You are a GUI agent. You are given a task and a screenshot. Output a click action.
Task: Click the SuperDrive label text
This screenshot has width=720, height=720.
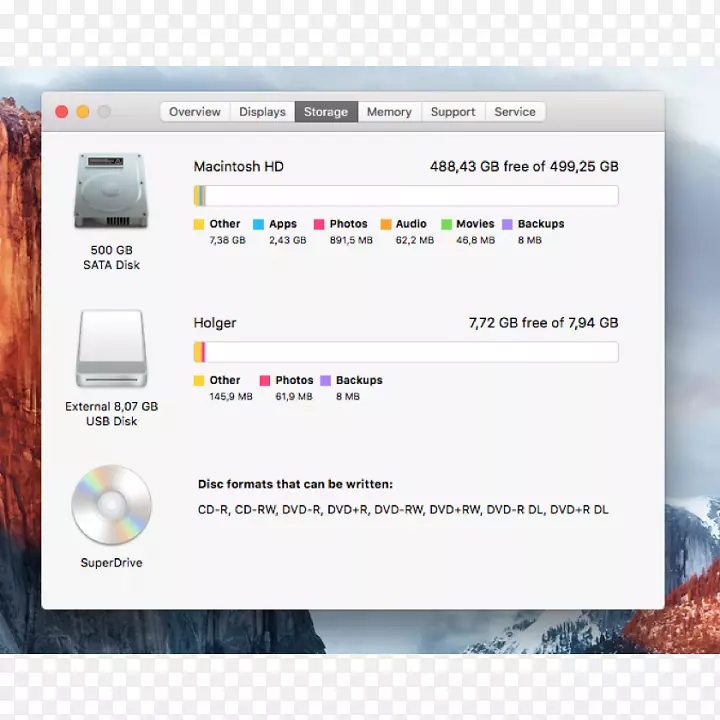pyautogui.click(x=112, y=563)
